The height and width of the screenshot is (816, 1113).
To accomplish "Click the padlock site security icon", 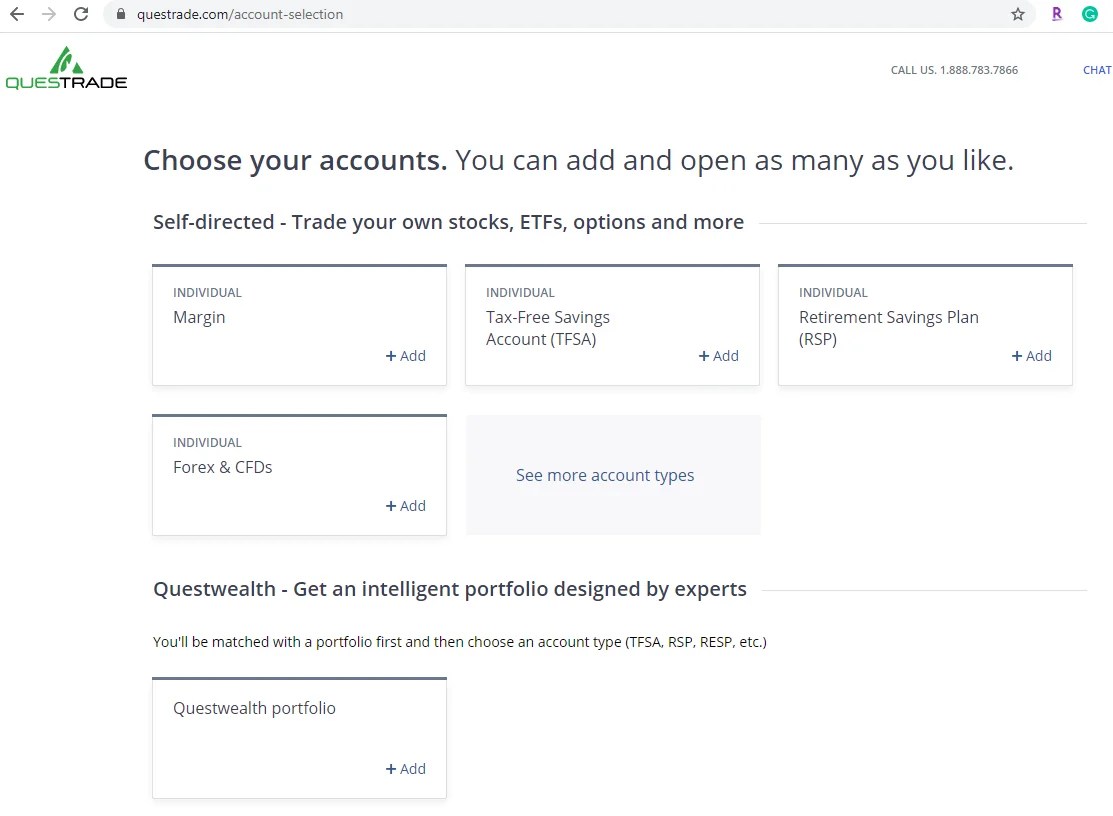I will (121, 14).
